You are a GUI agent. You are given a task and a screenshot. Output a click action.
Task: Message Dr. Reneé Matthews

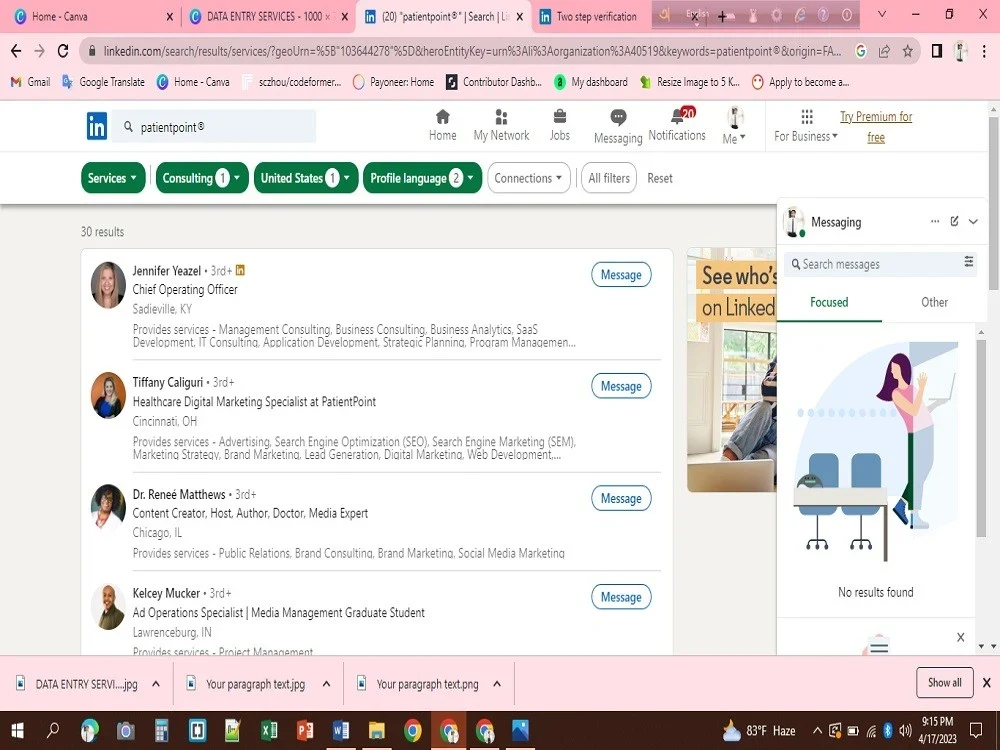621,499
